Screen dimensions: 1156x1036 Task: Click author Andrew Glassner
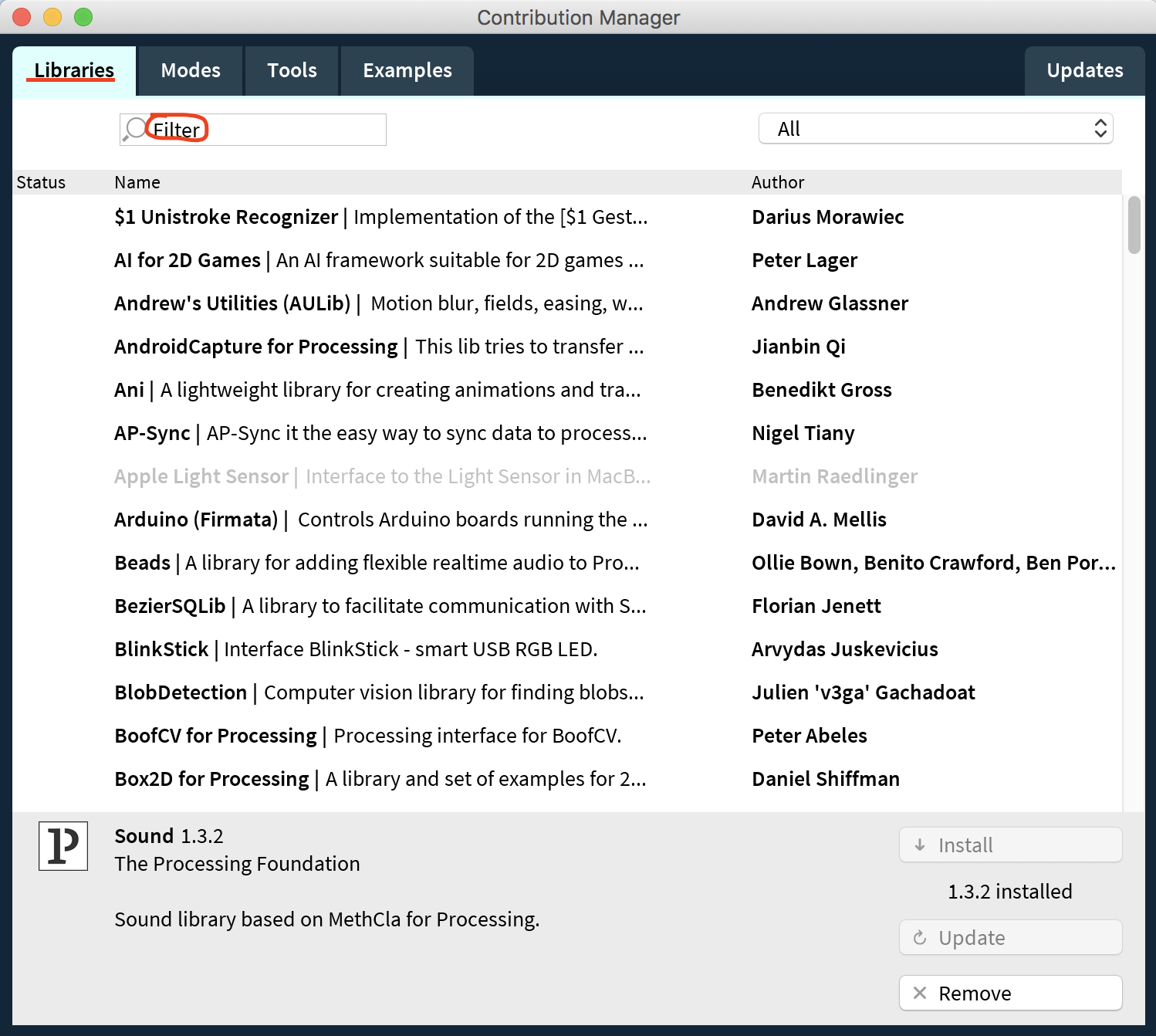point(830,303)
